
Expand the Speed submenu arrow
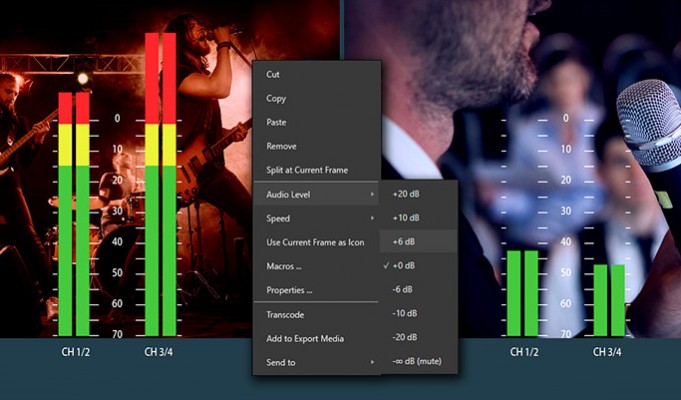tap(372, 218)
